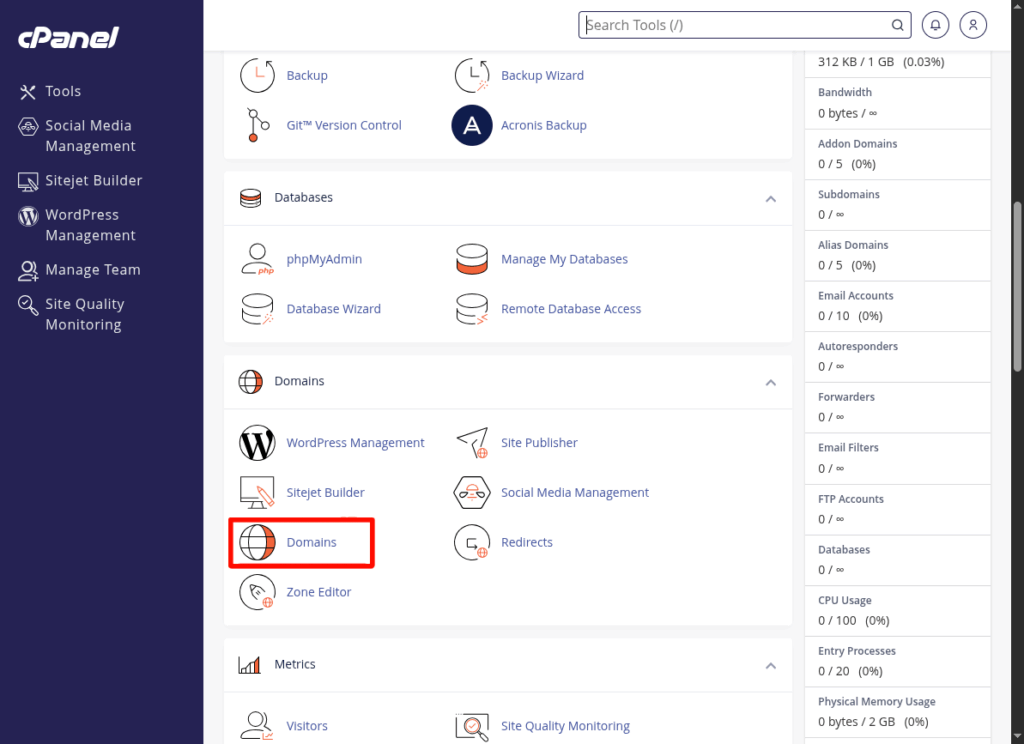Click the phpMyAdmin icon

click(258, 259)
